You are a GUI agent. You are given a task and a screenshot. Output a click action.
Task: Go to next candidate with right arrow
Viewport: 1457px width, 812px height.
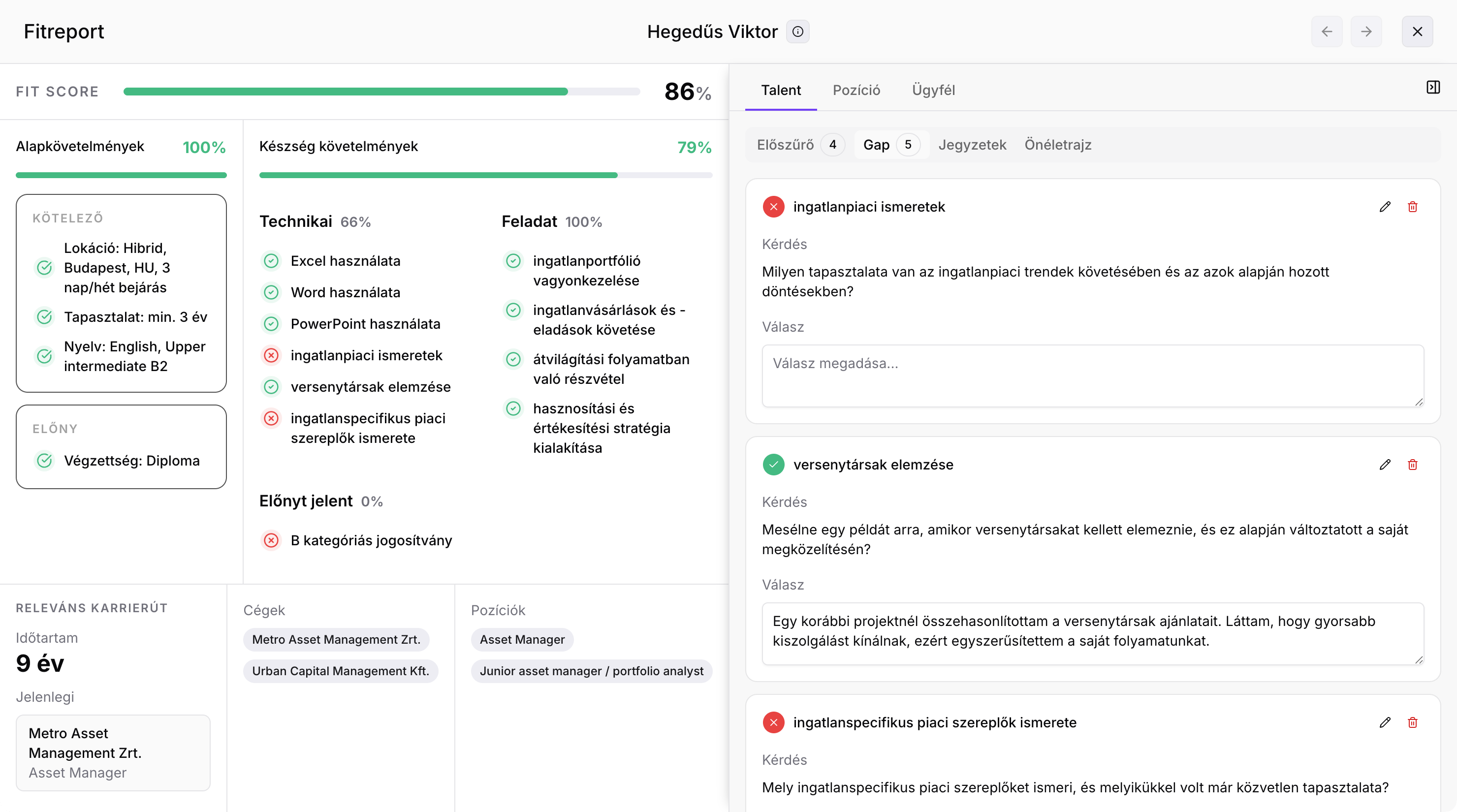pyautogui.click(x=1366, y=31)
